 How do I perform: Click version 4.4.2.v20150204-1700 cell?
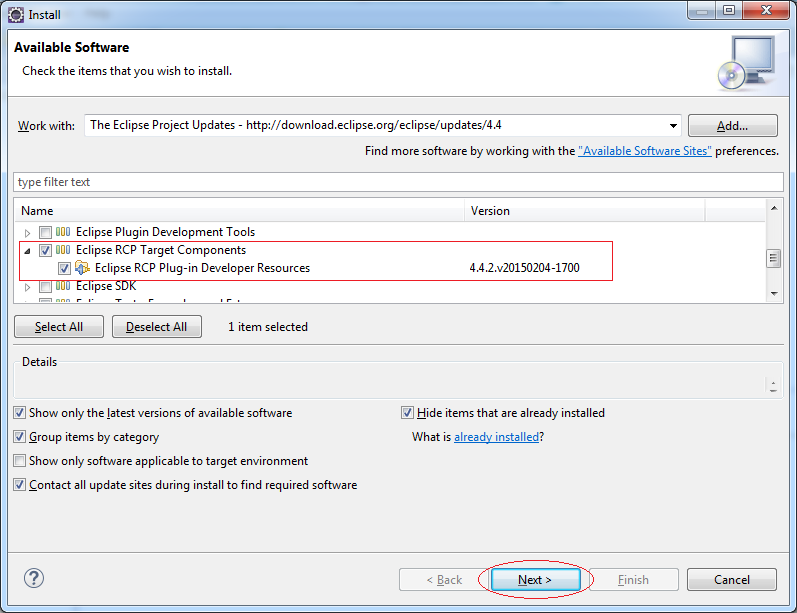click(x=524, y=268)
